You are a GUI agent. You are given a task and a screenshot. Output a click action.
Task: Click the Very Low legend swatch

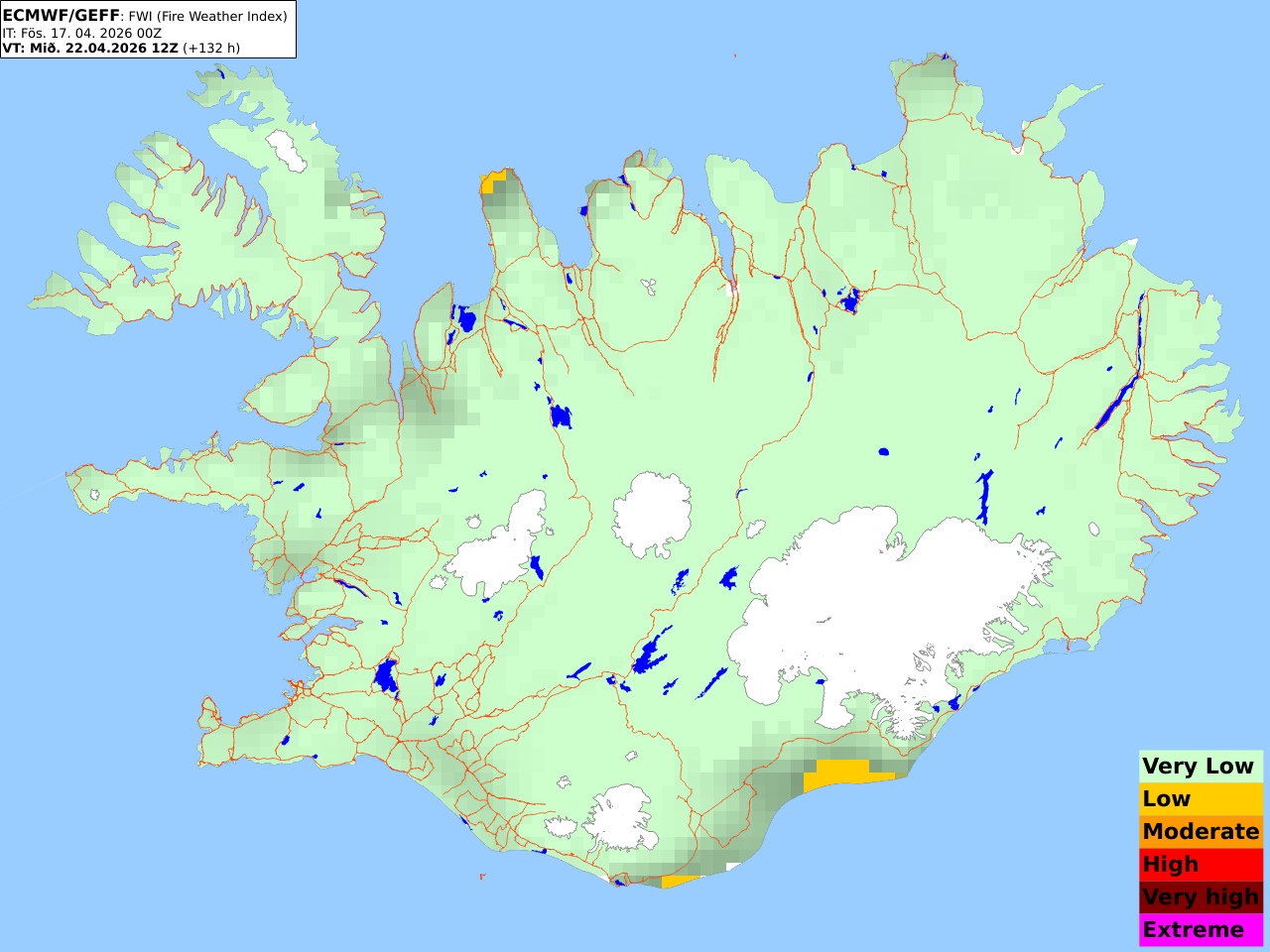[x=1201, y=767]
